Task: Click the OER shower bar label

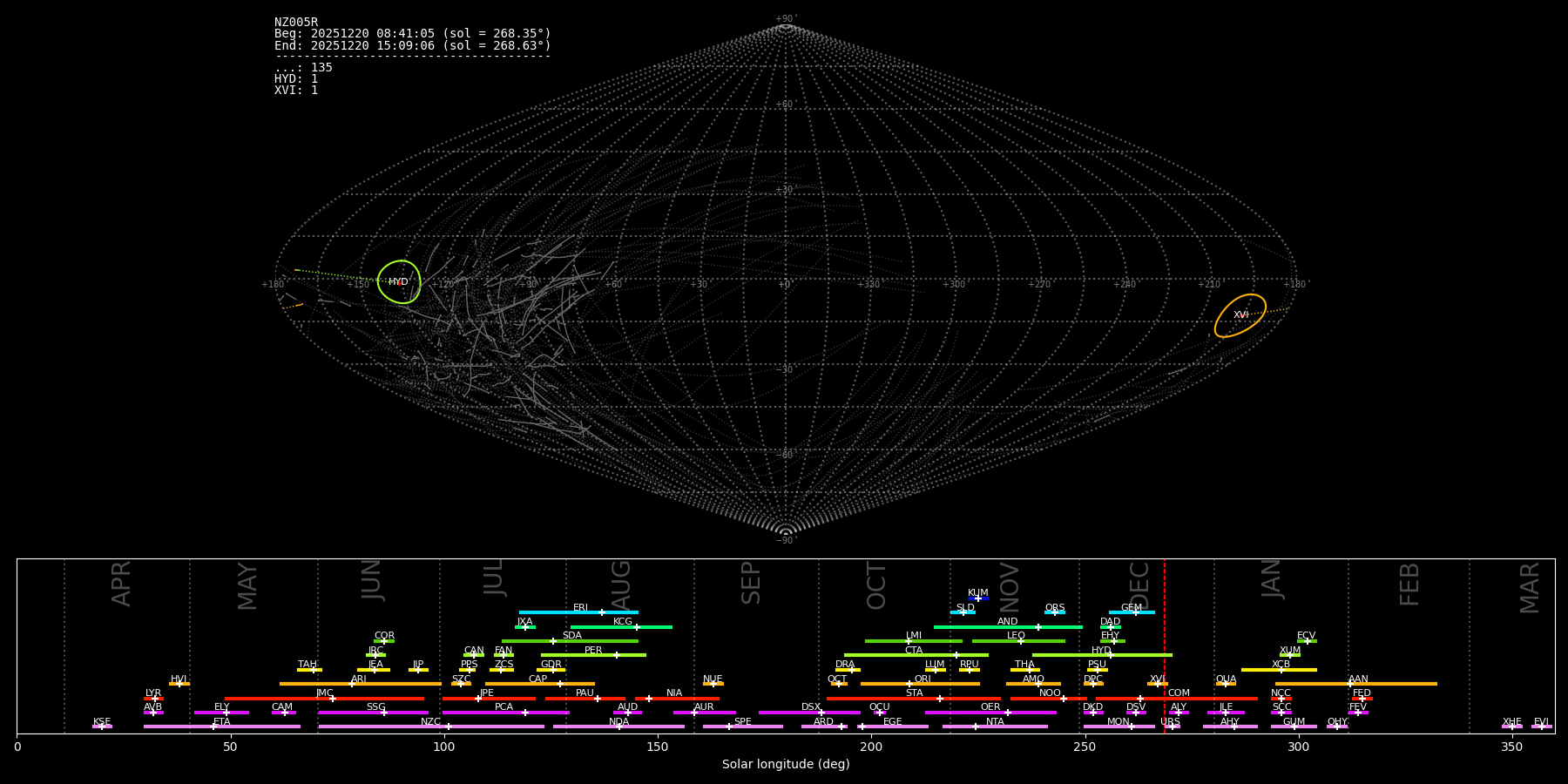Action: click(x=990, y=707)
